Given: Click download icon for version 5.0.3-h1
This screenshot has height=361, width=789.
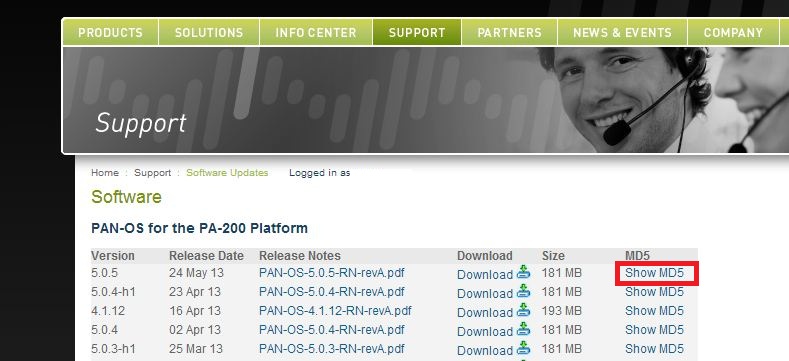Looking at the screenshot, I should click(523, 348).
